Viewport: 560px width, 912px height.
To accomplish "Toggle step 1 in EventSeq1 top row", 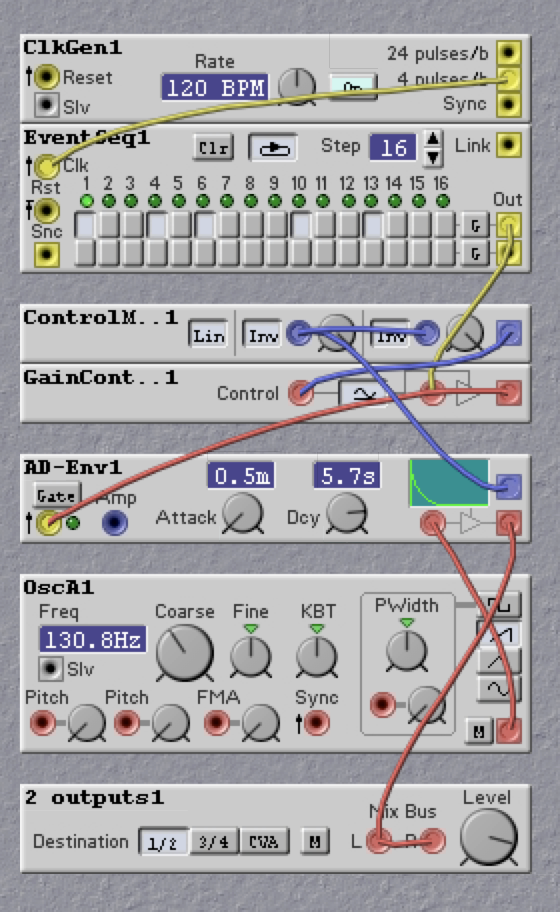I will [85, 225].
